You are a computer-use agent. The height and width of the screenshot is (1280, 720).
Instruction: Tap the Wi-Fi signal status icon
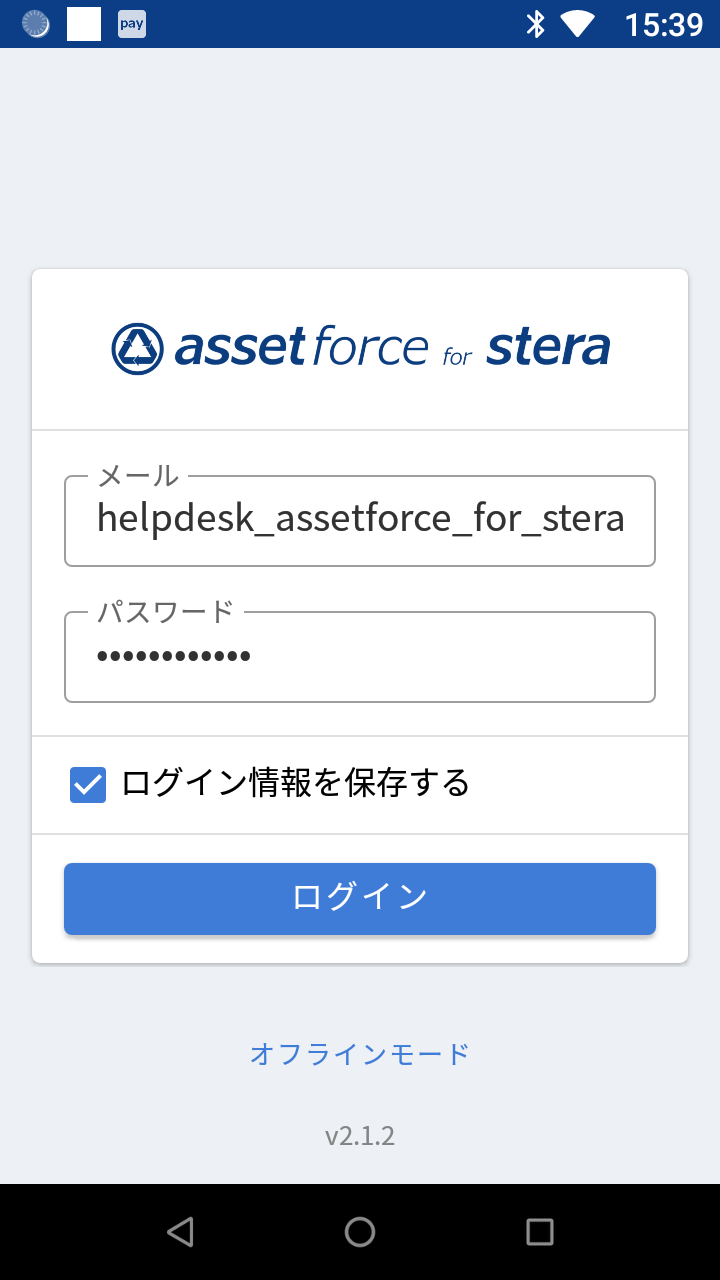tap(577, 24)
